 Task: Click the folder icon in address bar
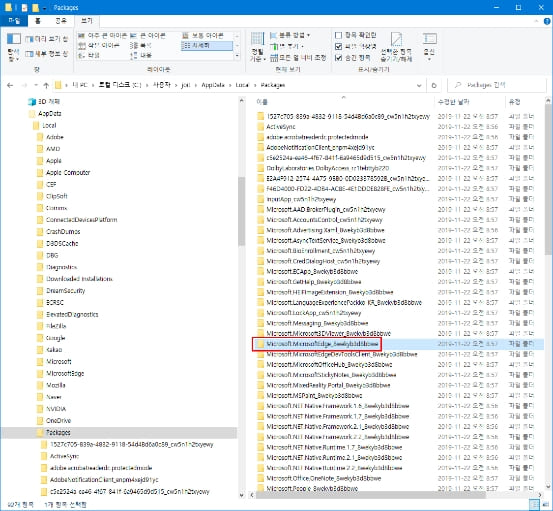[x=58, y=85]
